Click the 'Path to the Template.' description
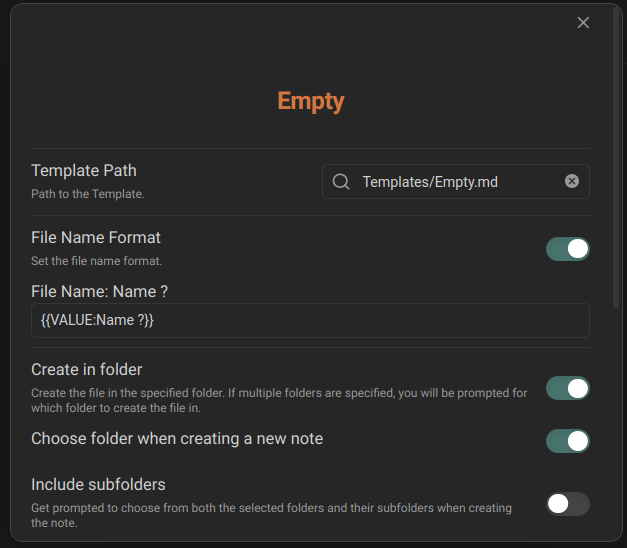This screenshot has height=548, width=627. [x=88, y=194]
